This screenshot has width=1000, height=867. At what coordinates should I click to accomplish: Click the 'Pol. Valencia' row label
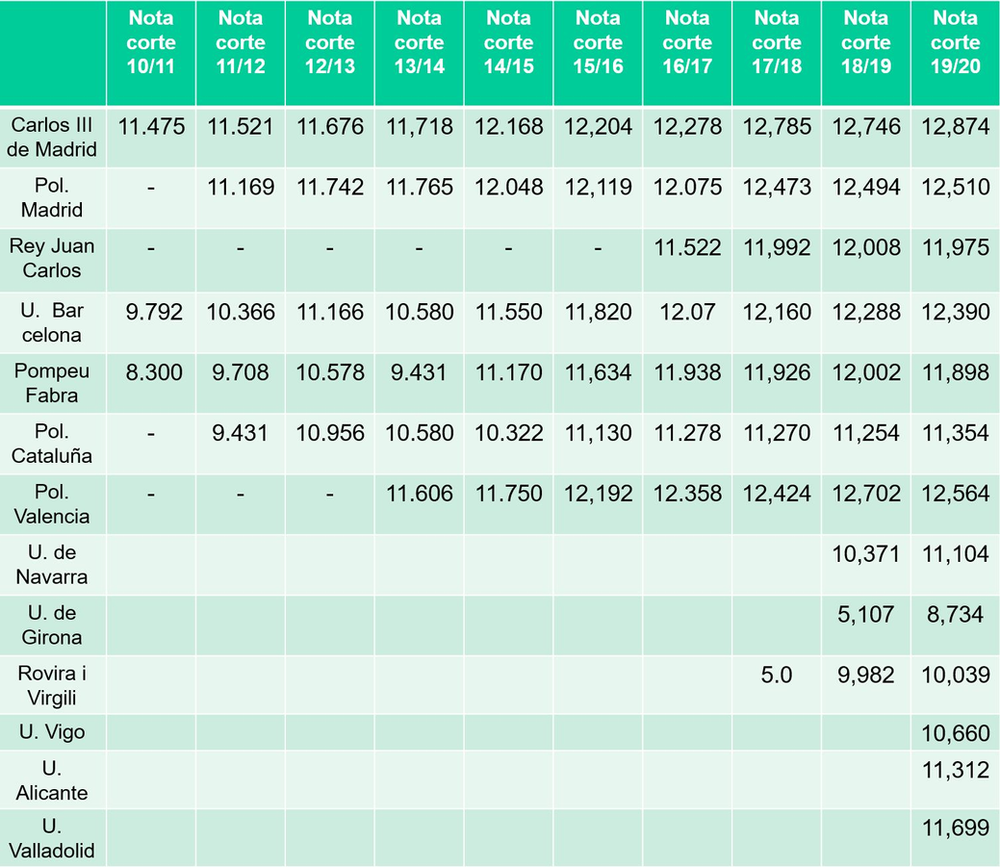coord(52,505)
